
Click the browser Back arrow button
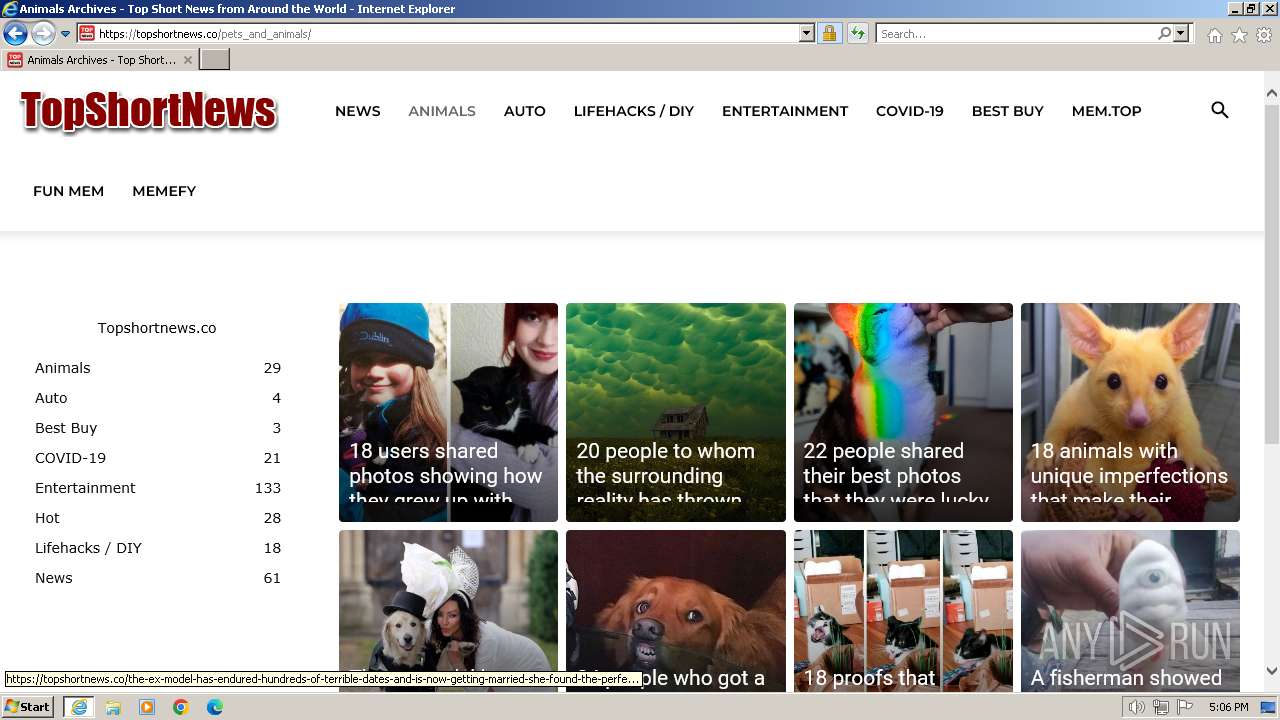pyautogui.click(x=15, y=33)
